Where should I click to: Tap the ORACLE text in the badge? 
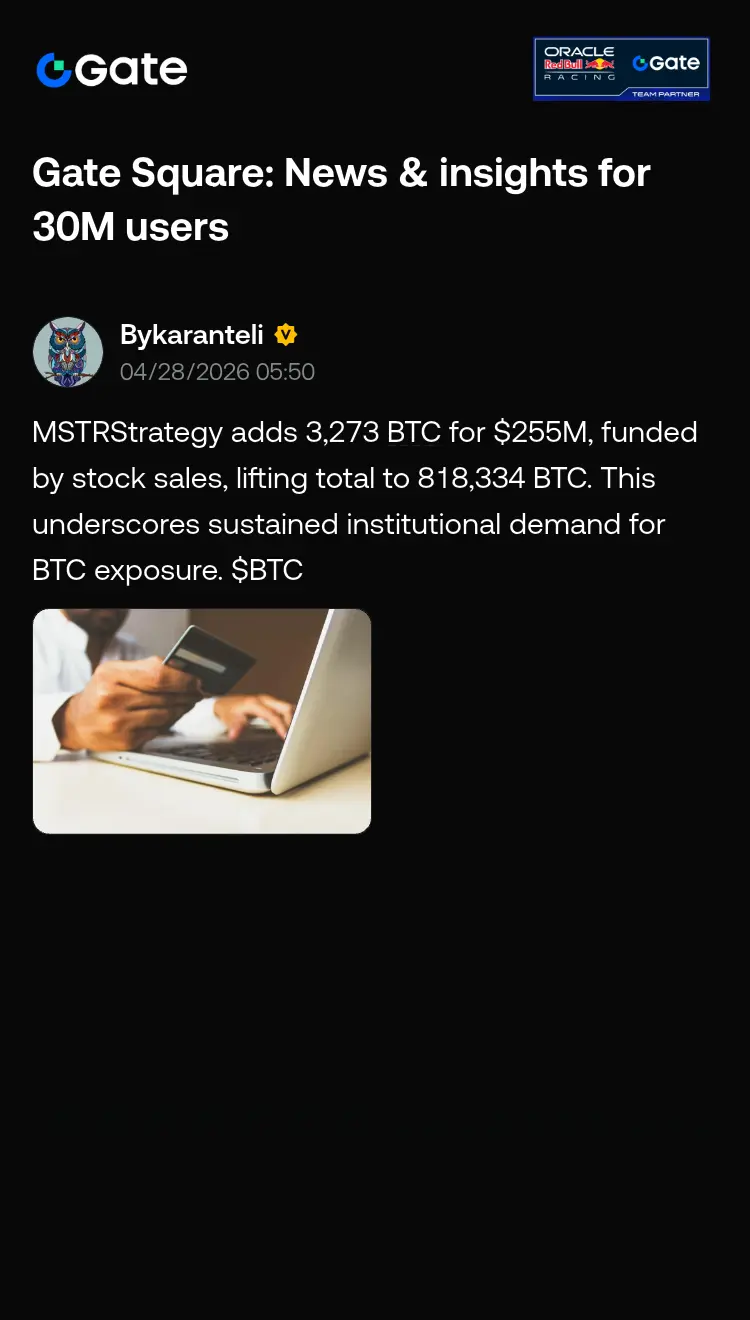coord(579,51)
